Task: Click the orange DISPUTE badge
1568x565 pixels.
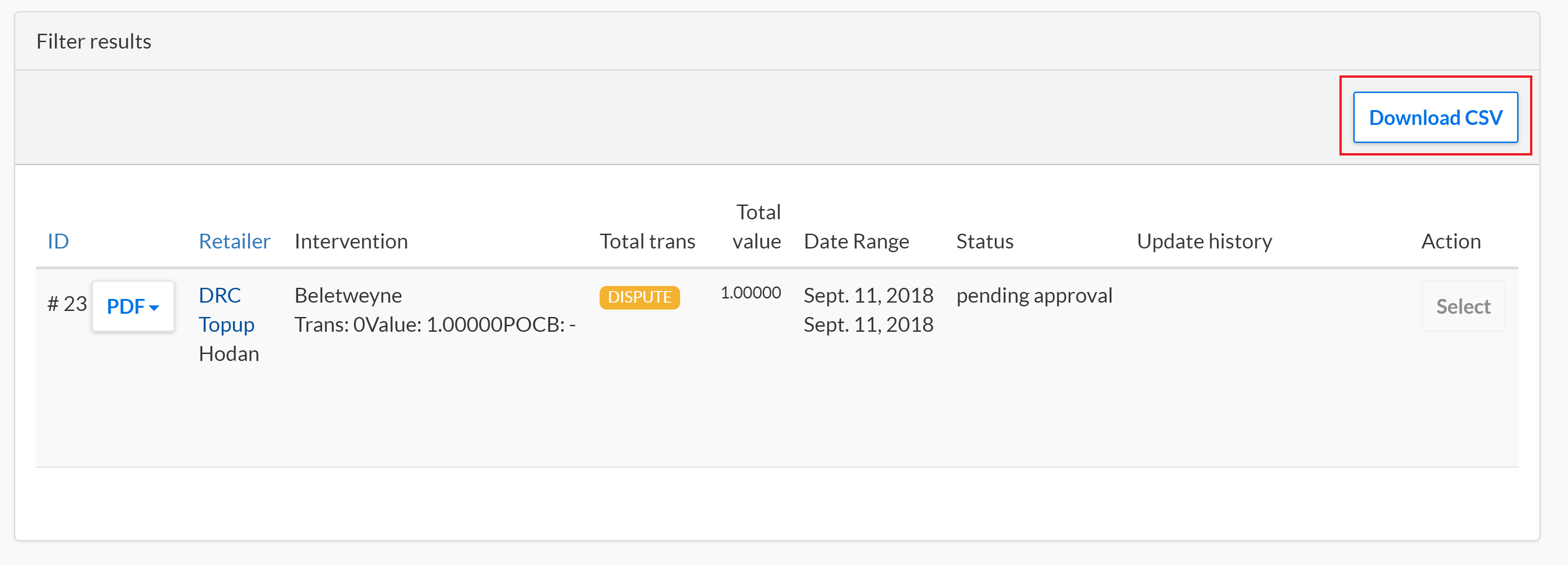Action: point(639,297)
